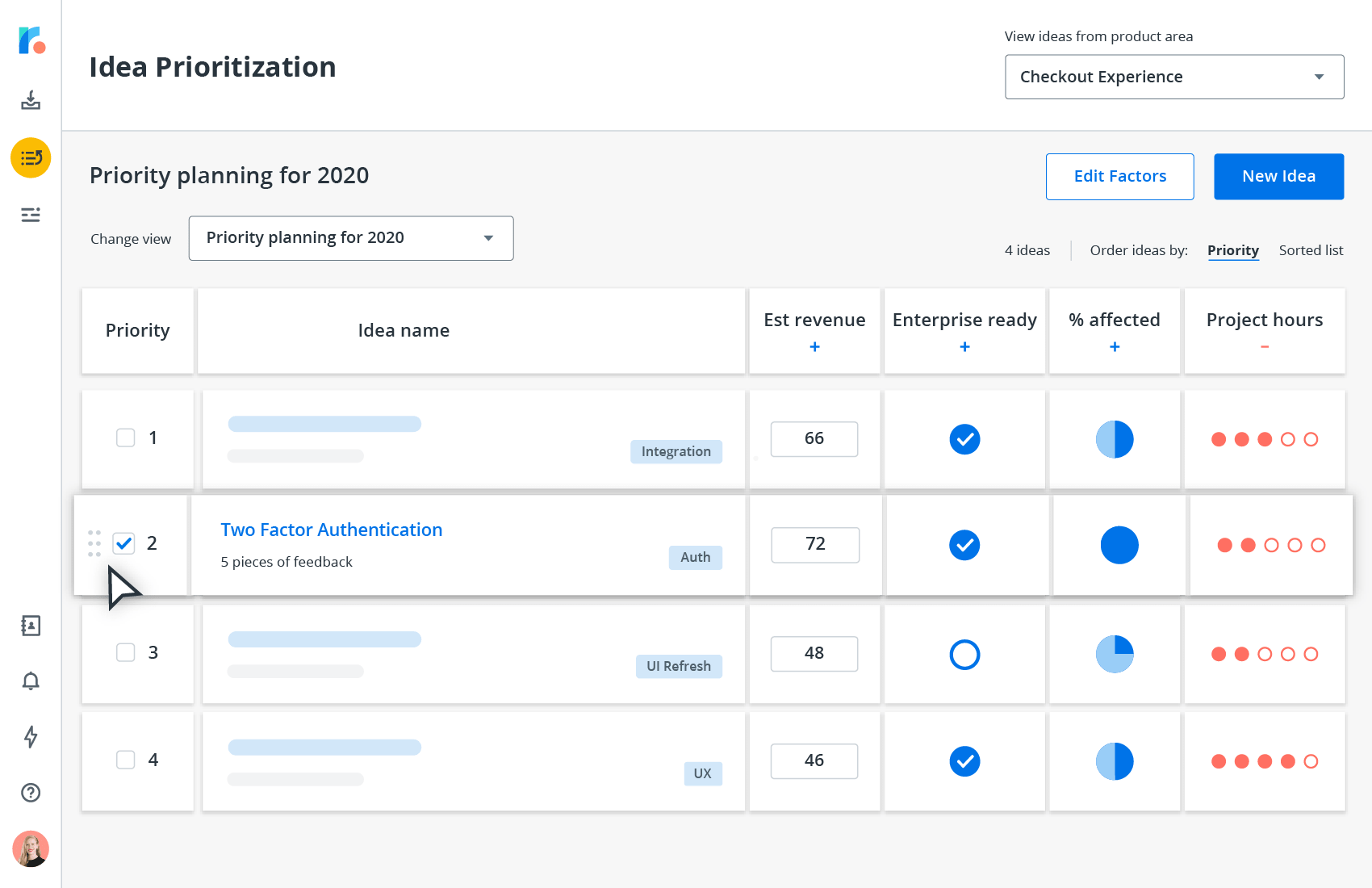Open the contacts book icon in sidebar

point(31,626)
